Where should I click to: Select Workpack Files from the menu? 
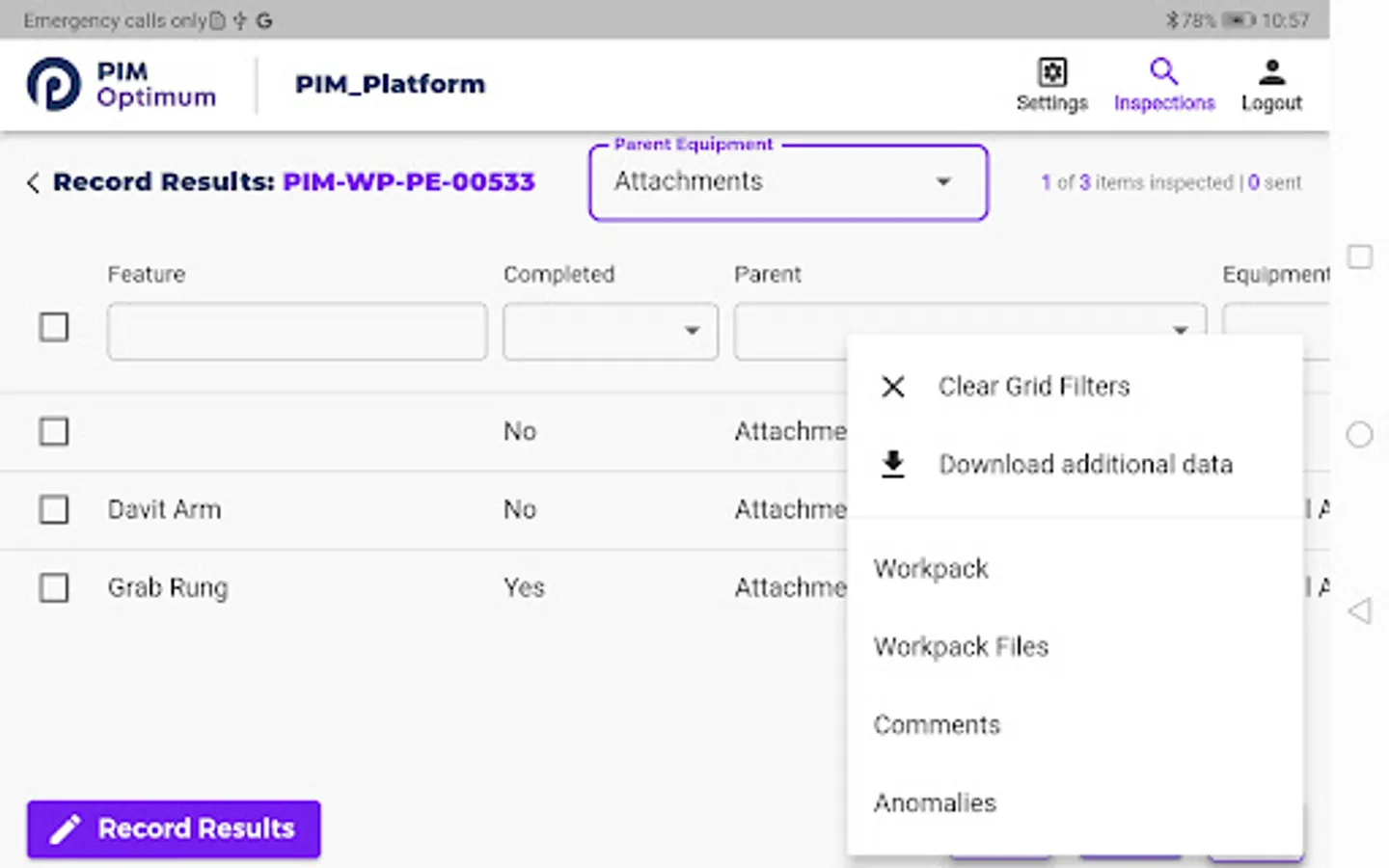click(961, 646)
